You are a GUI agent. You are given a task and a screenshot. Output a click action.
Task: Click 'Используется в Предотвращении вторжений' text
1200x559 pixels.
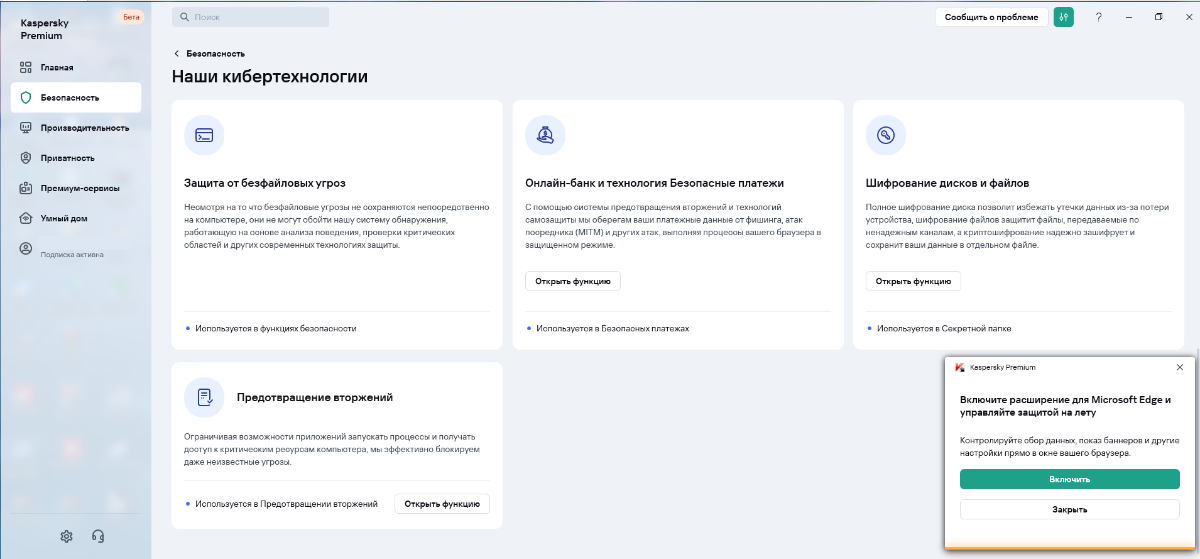click(287, 504)
